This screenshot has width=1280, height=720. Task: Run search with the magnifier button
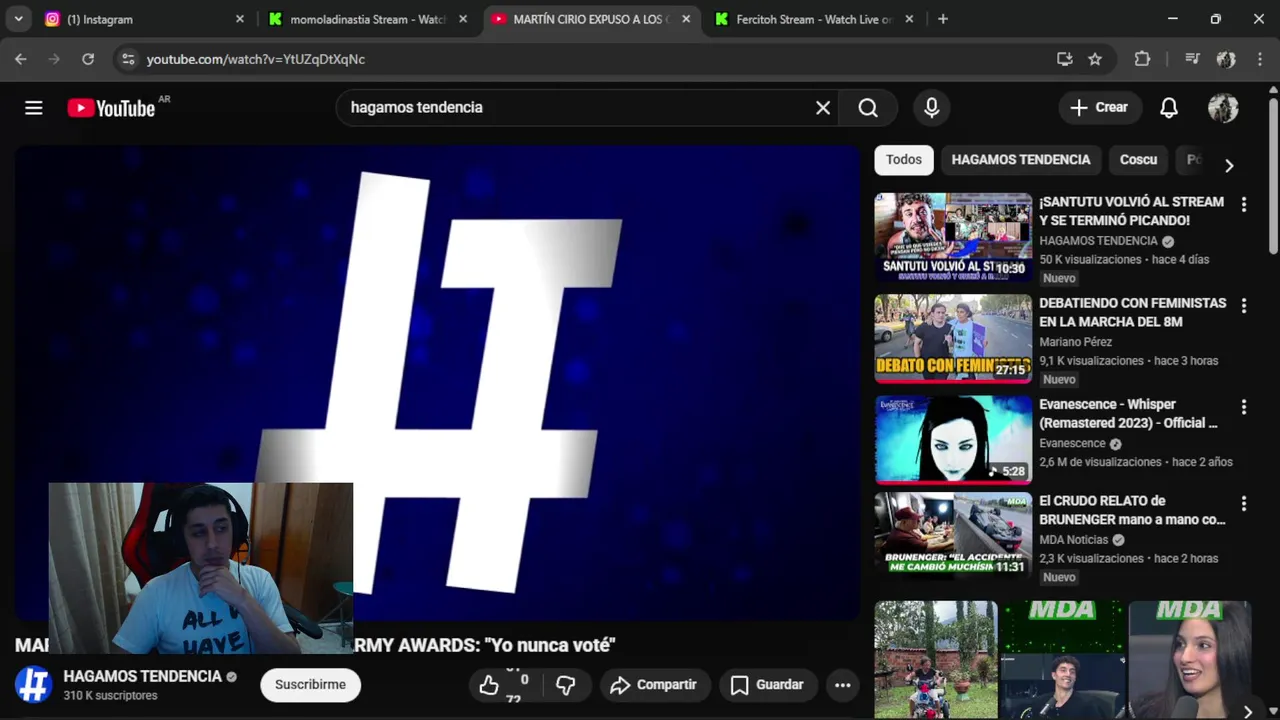coord(868,108)
